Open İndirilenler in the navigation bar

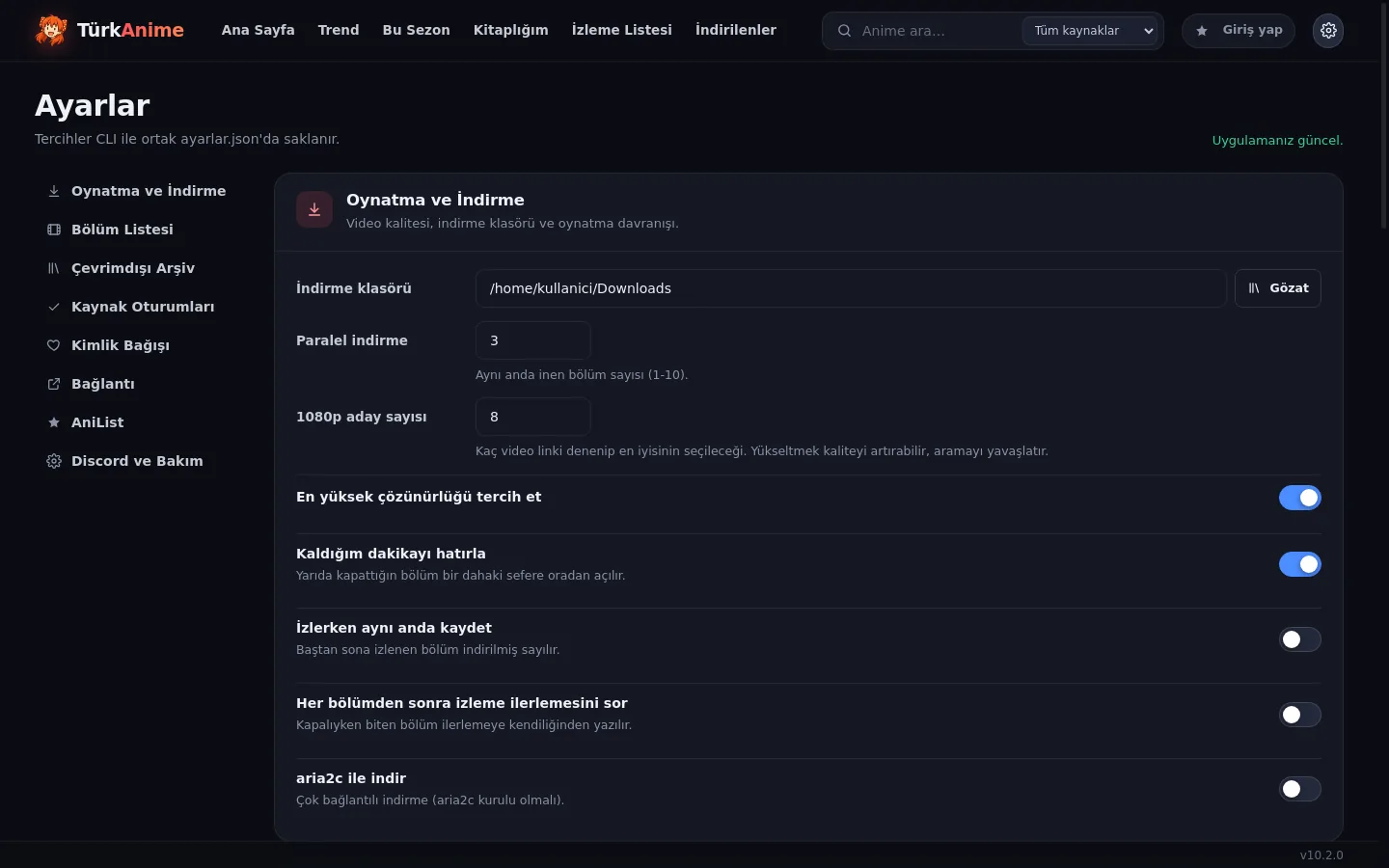point(735,30)
